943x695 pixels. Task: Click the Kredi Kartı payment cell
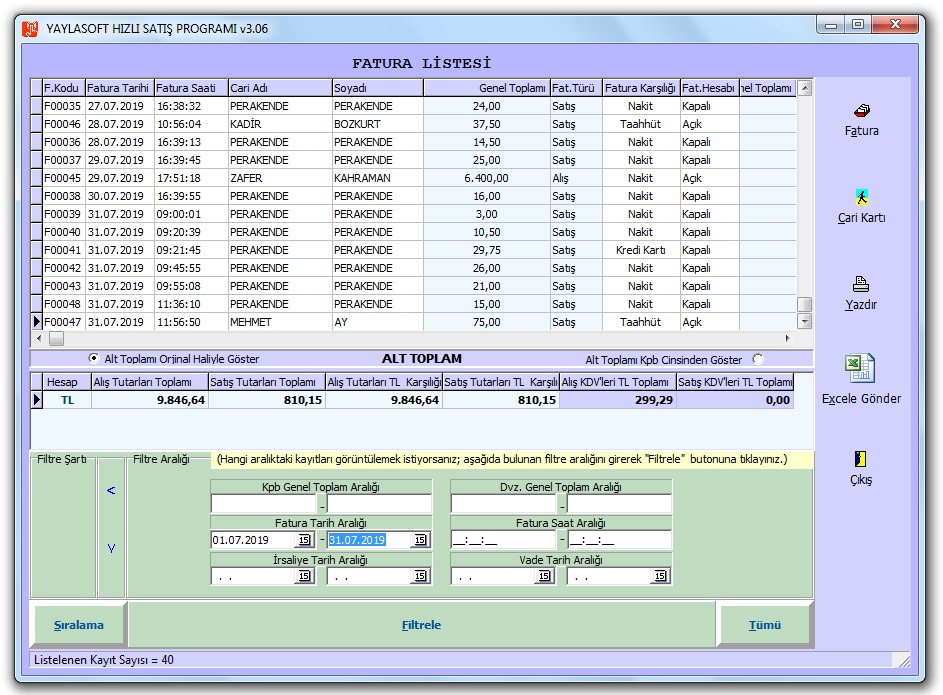(640, 250)
